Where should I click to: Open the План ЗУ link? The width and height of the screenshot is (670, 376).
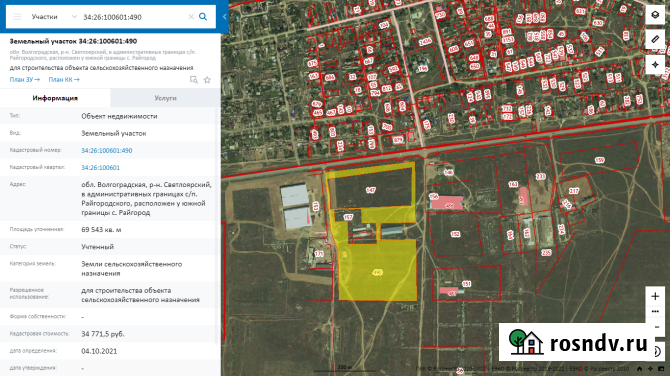tap(25, 79)
